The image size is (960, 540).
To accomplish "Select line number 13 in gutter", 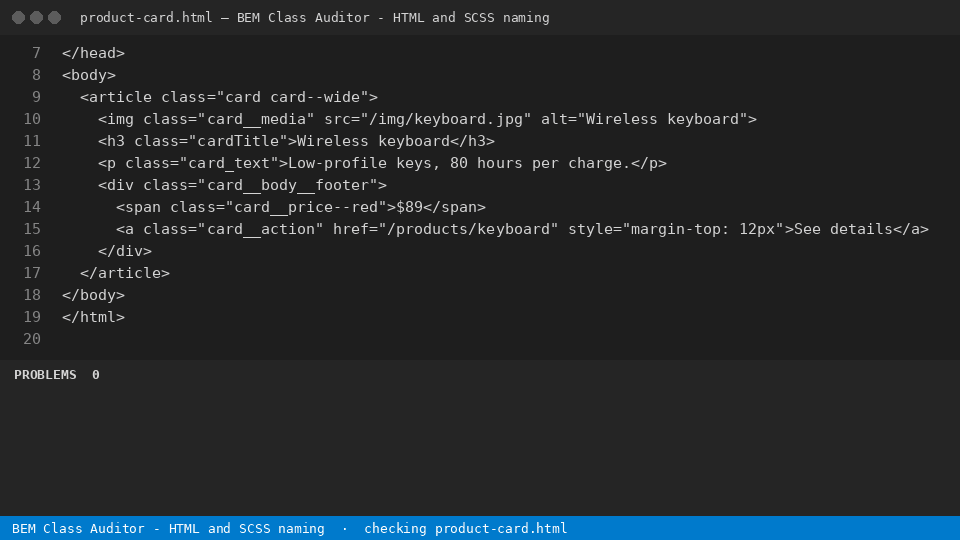I will click(32, 186).
